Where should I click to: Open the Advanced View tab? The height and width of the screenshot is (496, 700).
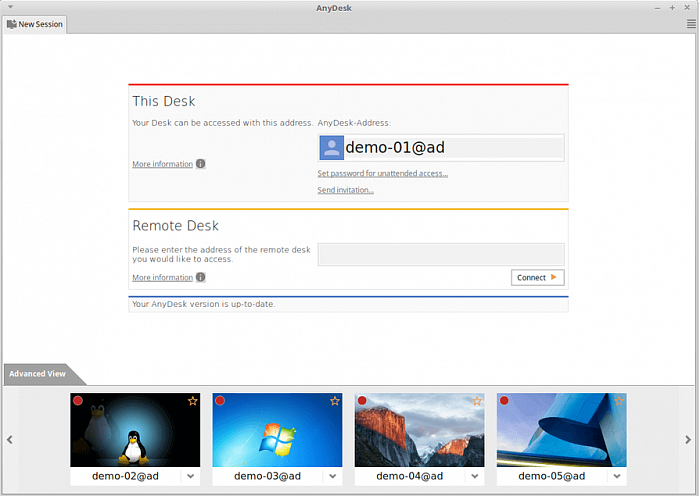tap(38, 374)
